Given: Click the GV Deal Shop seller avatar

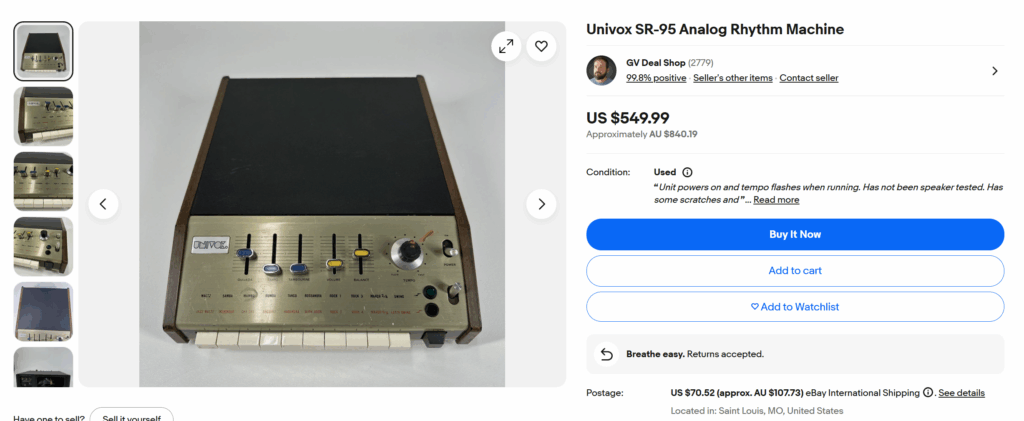Looking at the screenshot, I should pos(602,71).
